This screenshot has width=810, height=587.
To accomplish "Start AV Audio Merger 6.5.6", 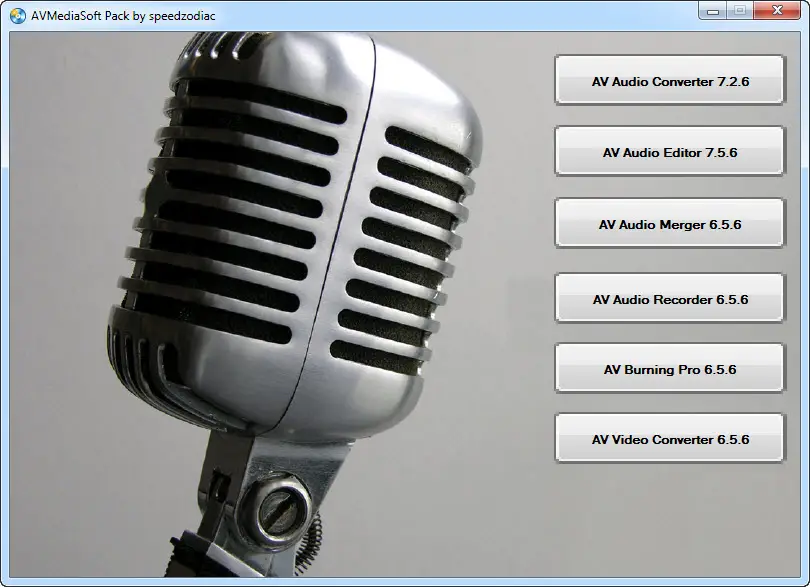I will pos(670,223).
